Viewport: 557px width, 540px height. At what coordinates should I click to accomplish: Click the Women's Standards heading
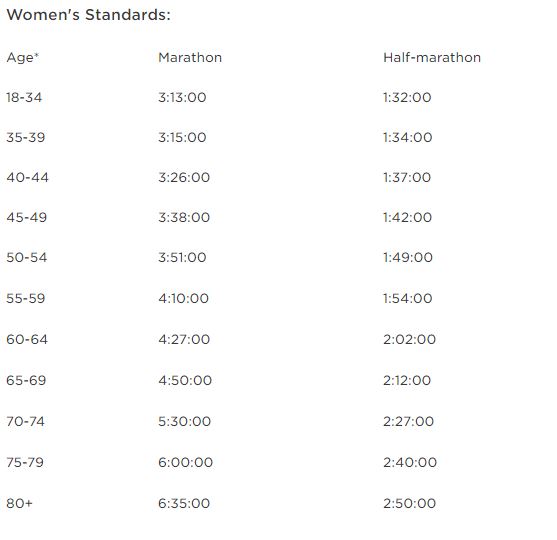pyautogui.click(x=88, y=15)
